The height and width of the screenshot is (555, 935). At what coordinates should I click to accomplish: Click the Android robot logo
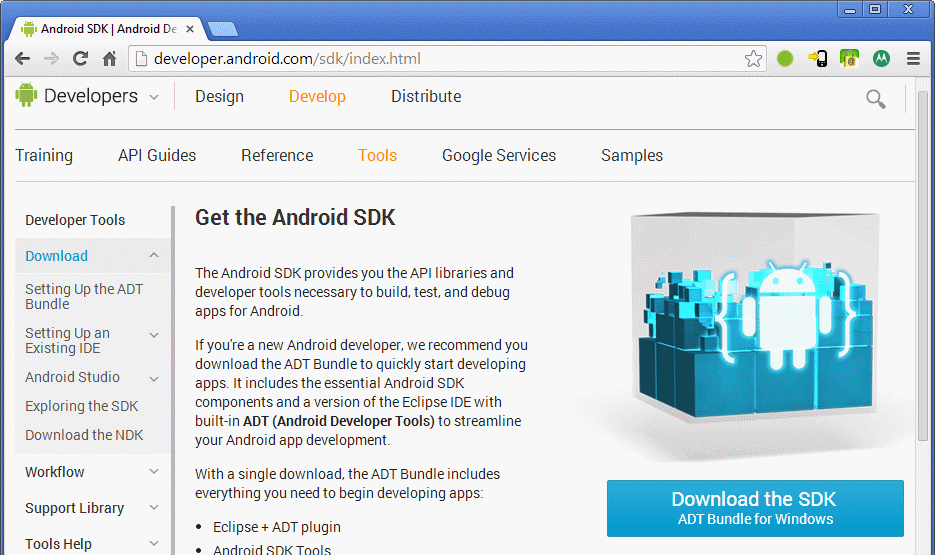(26, 95)
